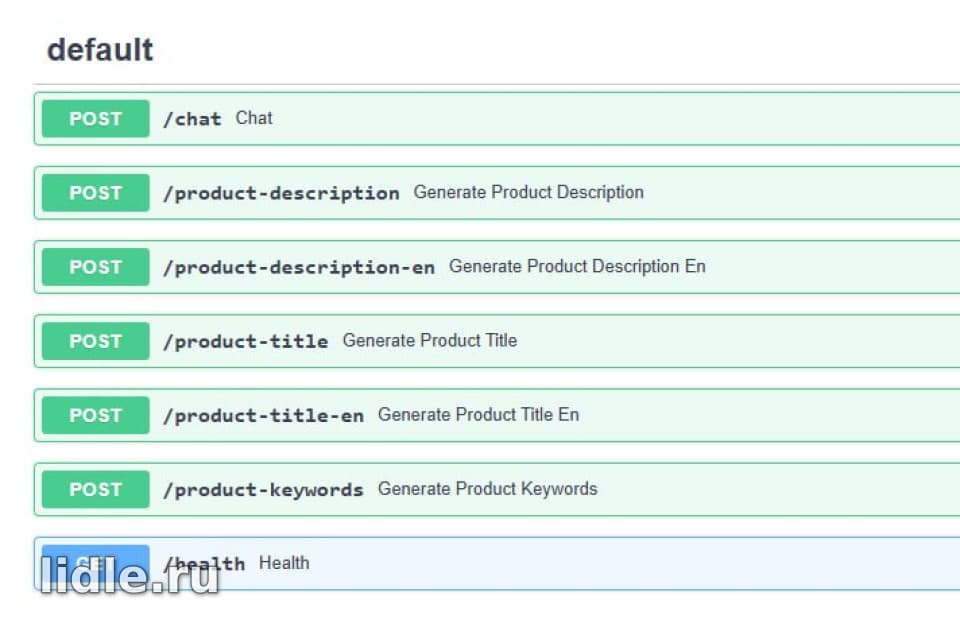
Task: Click the POST badge for /product-description
Action: (96, 193)
